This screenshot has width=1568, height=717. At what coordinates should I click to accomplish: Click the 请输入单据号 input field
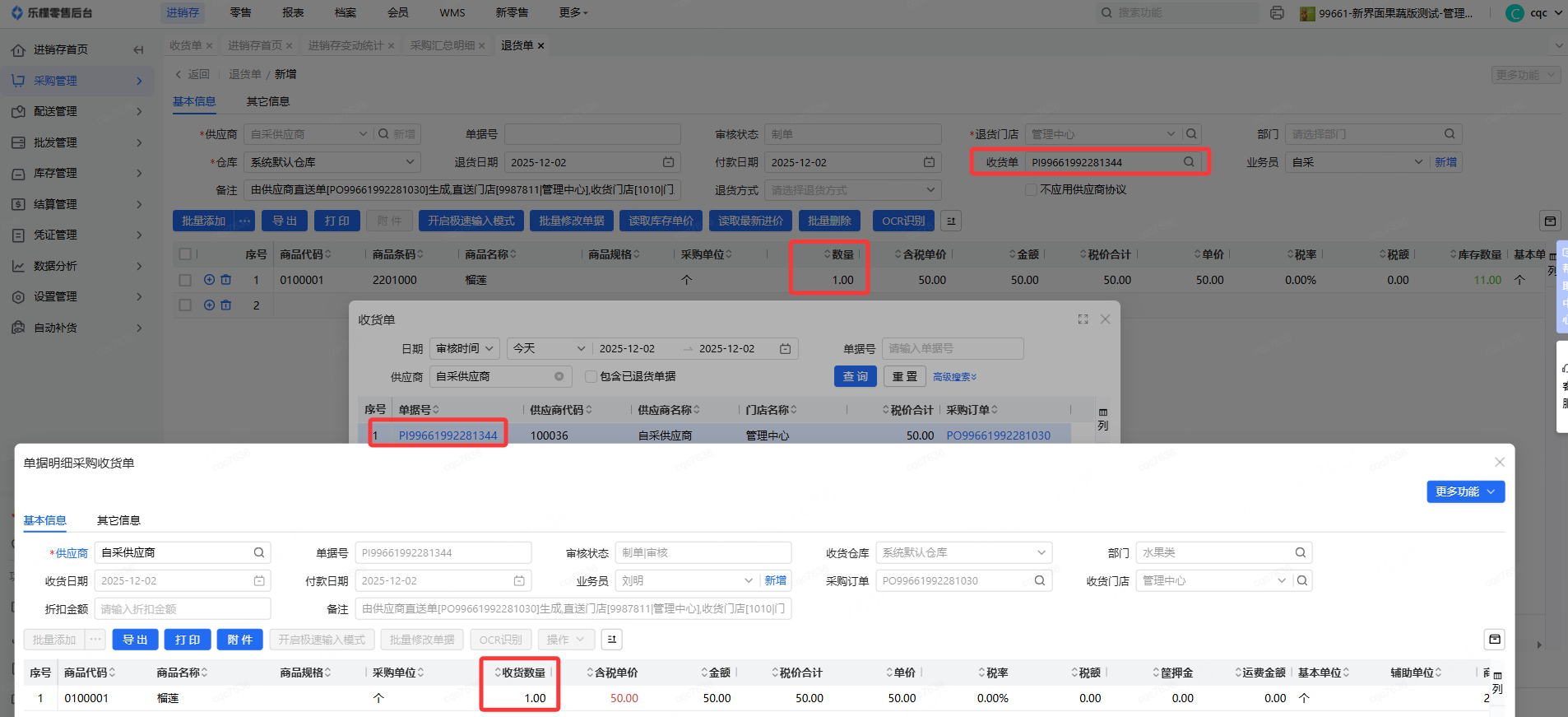pyautogui.click(x=952, y=348)
